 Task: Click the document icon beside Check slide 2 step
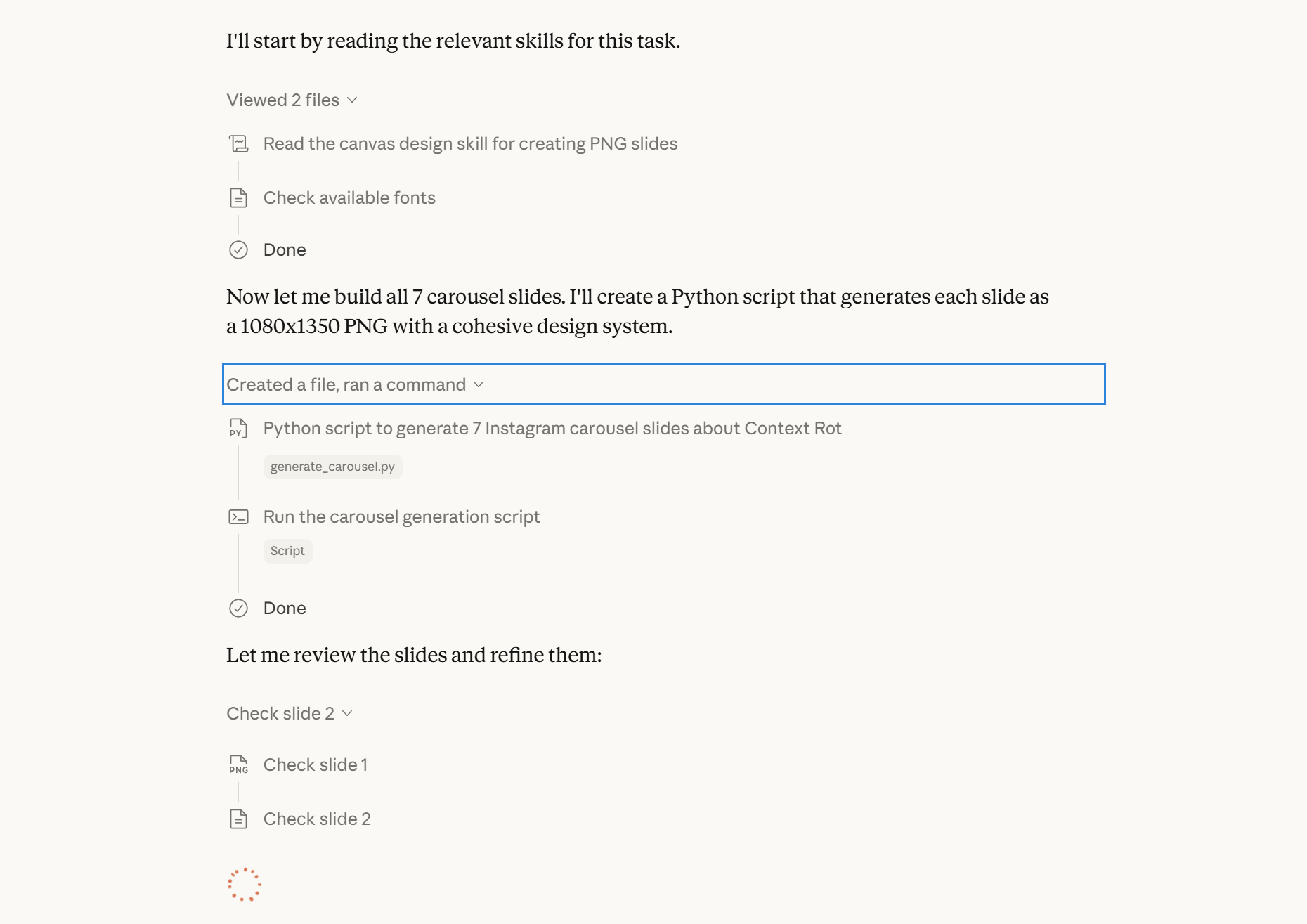(239, 819)
